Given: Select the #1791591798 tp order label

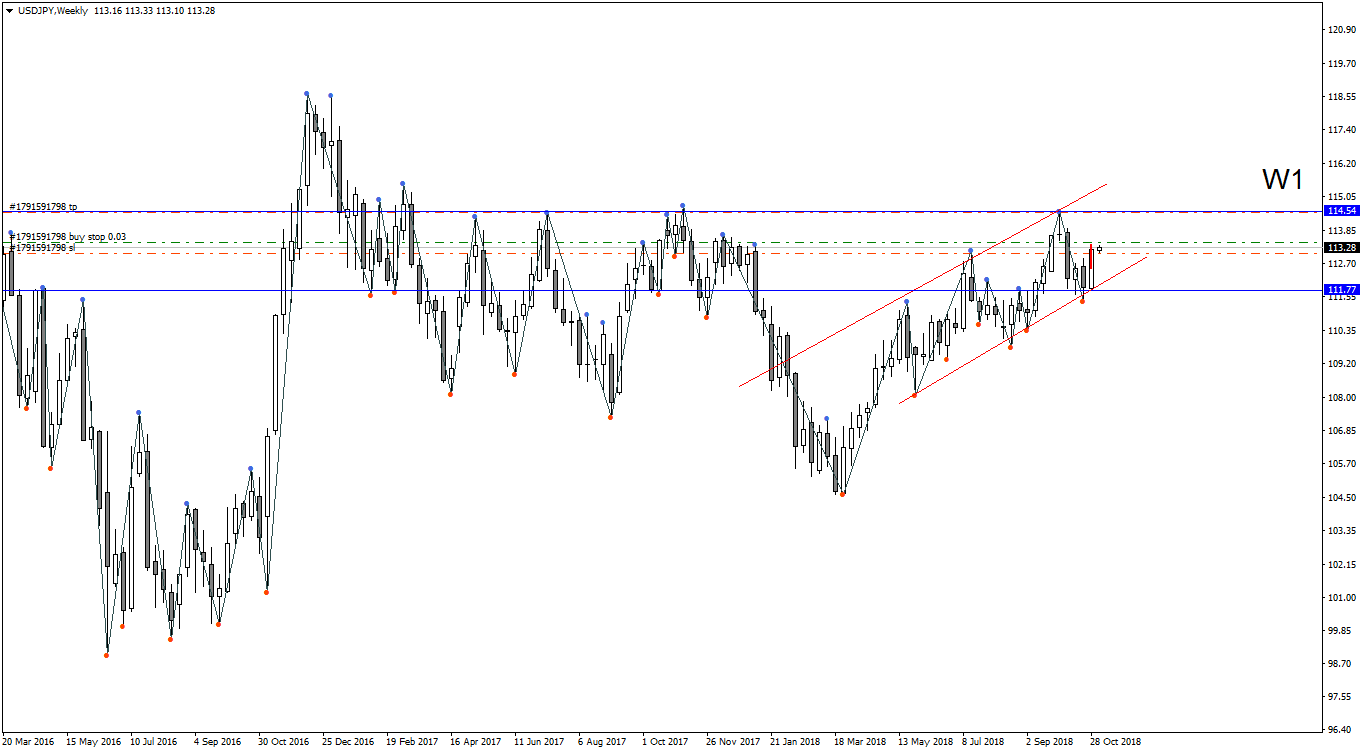Looking at the screenshot, I should (x=43, y=206).
